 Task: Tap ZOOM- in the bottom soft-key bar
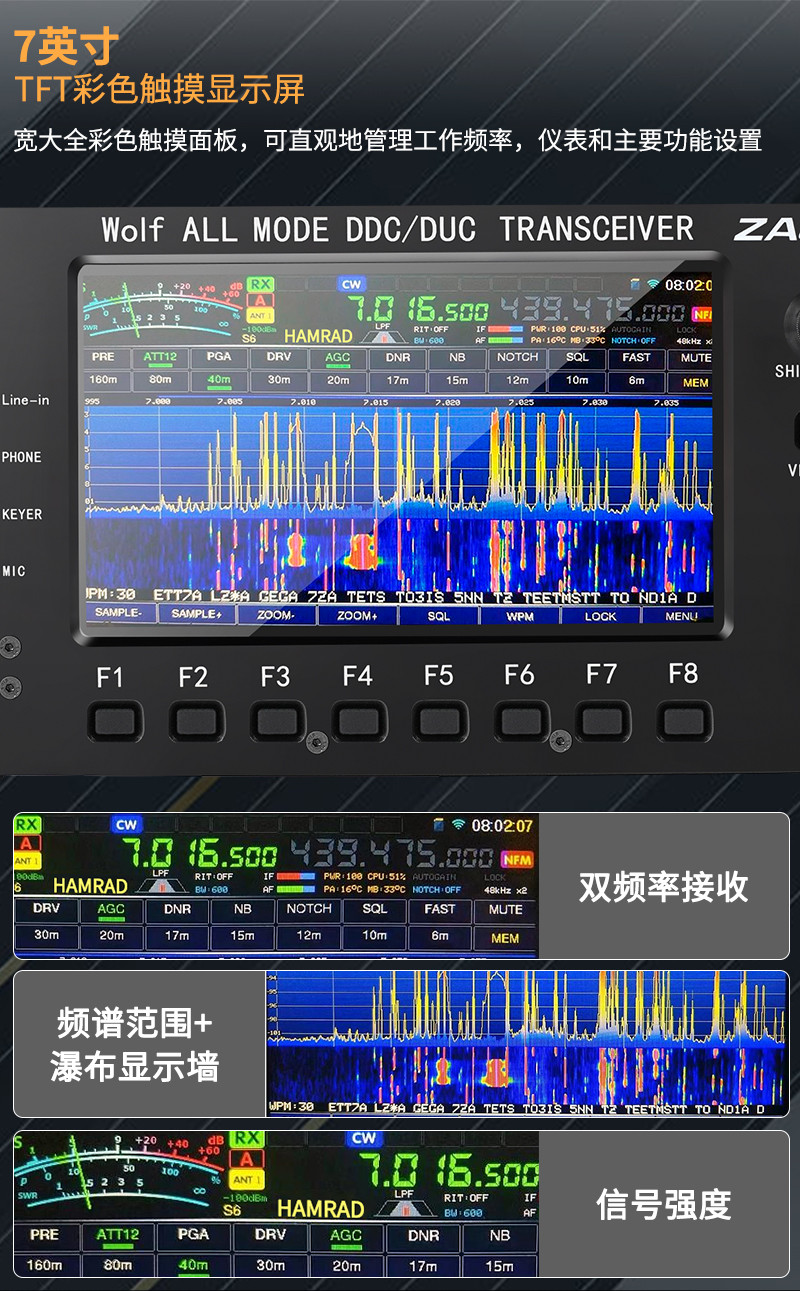pos(276,615)
